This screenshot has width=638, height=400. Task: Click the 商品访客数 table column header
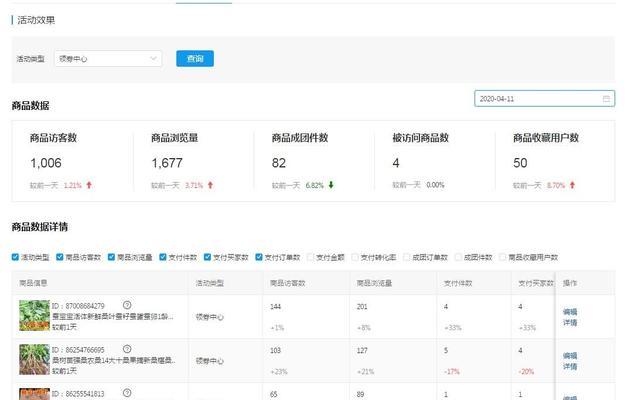click(288, 283)
